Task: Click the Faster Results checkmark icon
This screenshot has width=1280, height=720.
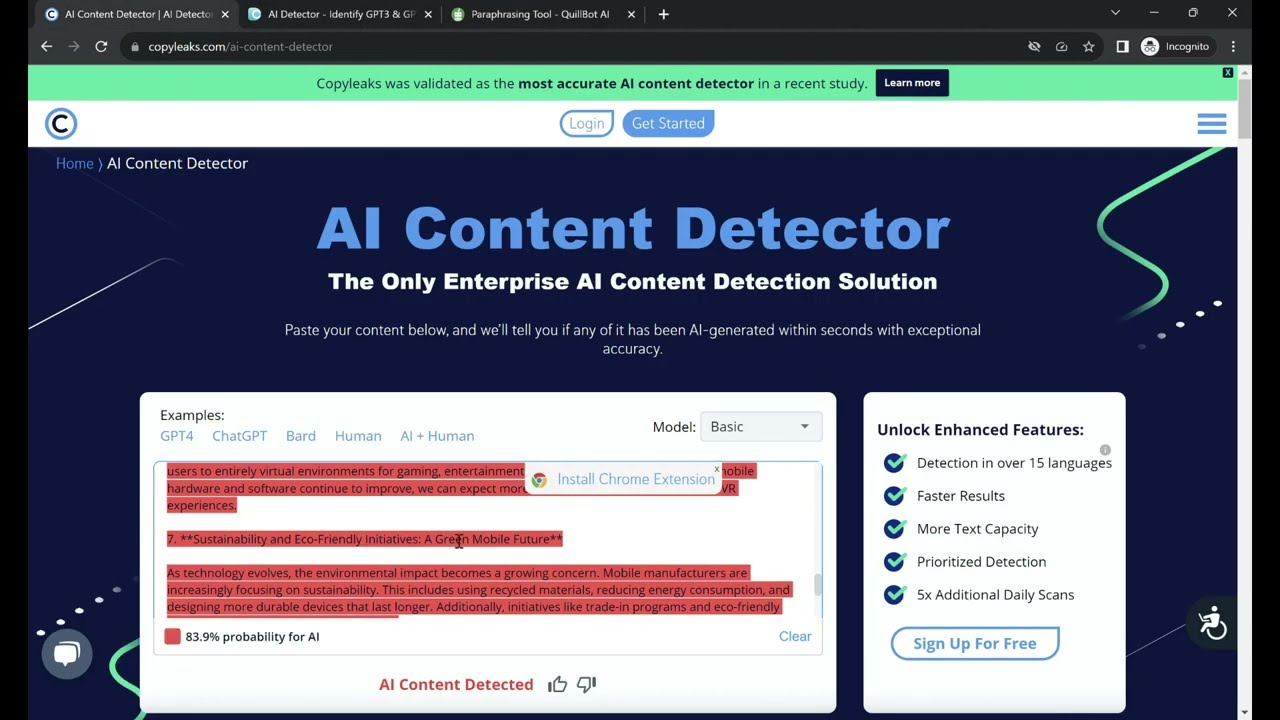Action: 895,495
